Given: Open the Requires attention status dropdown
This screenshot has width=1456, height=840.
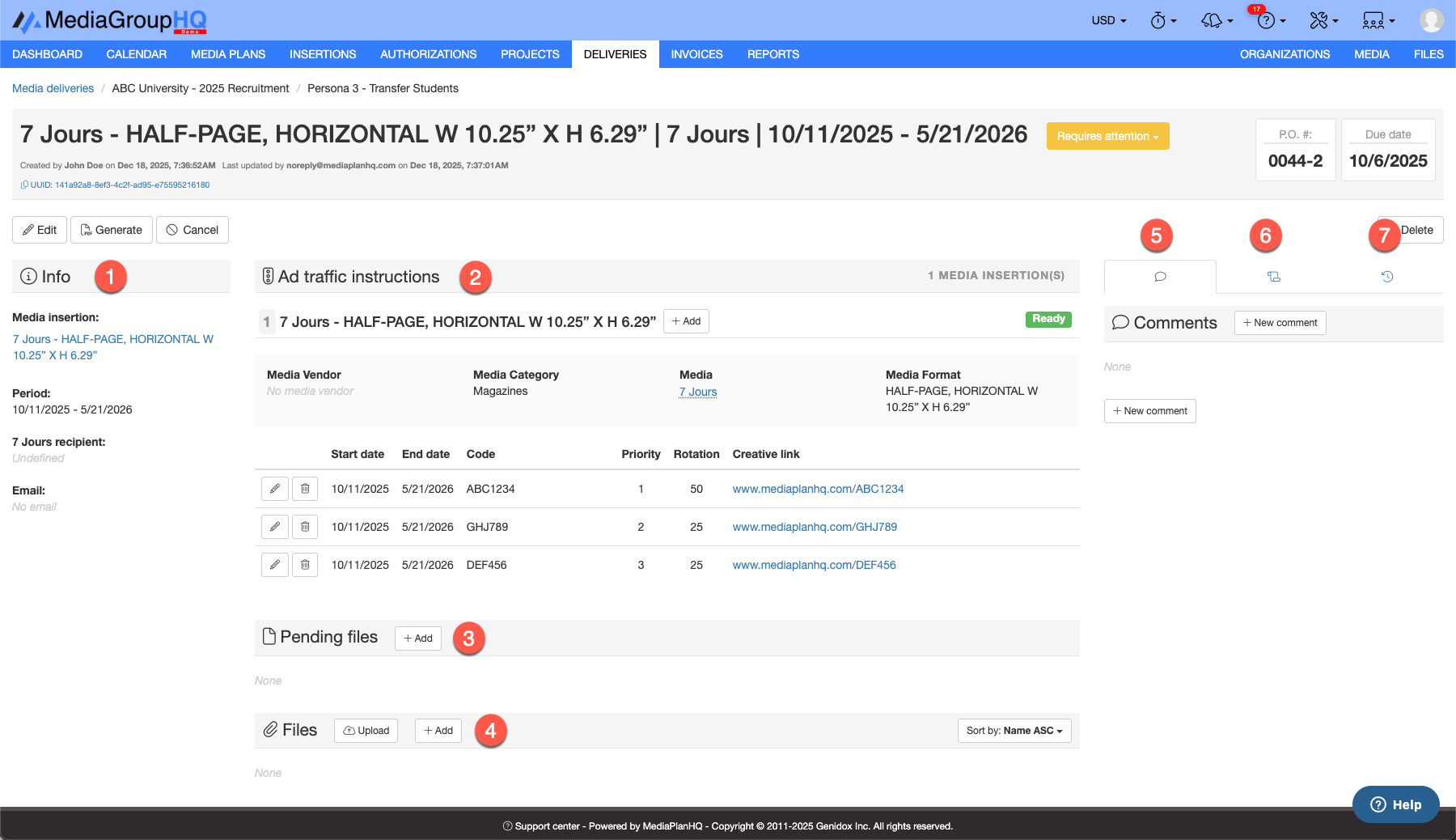Looking at the screenshot, I should [1107, 136].
